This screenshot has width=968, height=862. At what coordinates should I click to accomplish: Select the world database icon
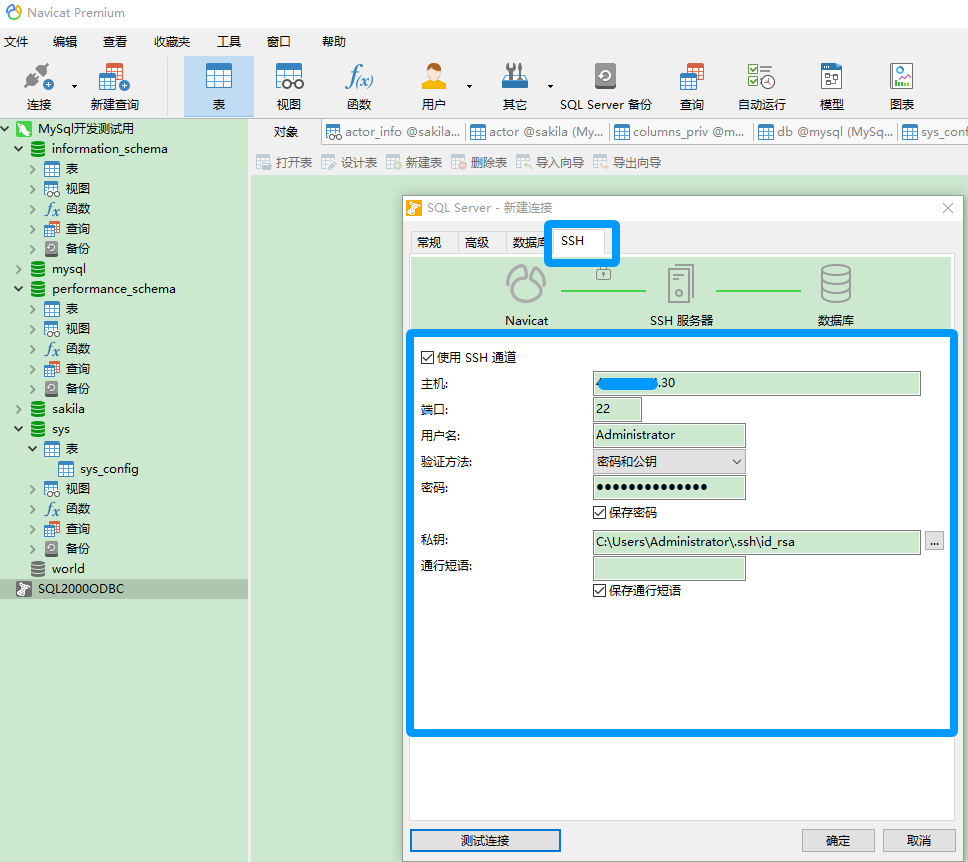point(38,569)
